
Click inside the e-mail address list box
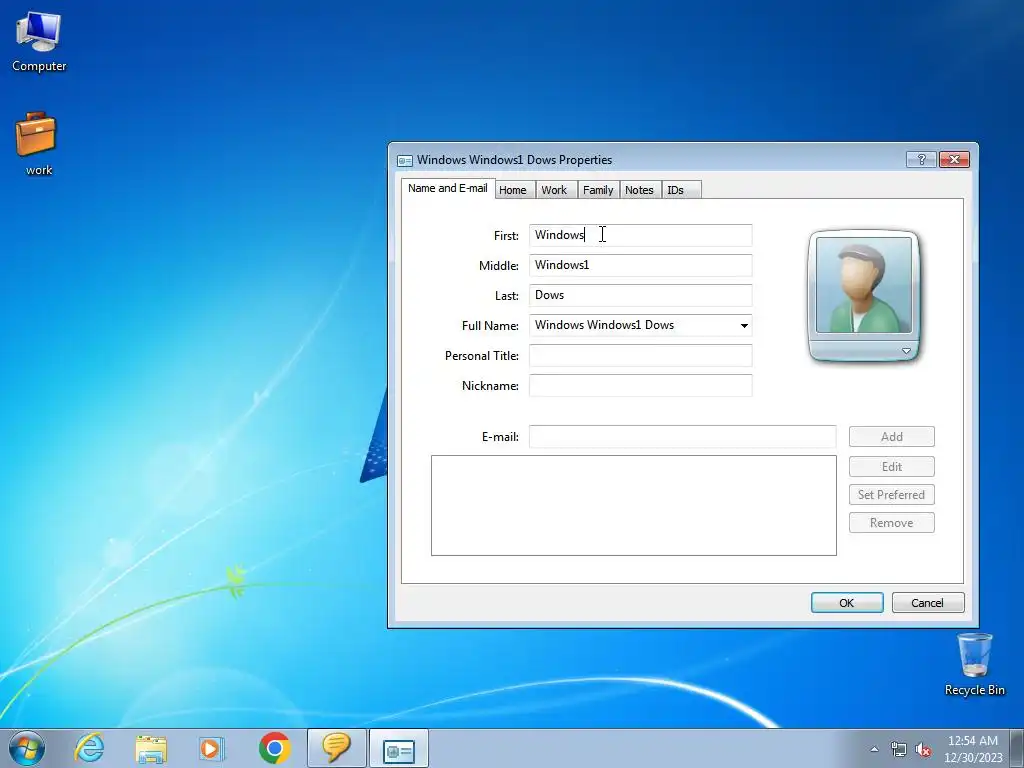[x=633, y=505]
